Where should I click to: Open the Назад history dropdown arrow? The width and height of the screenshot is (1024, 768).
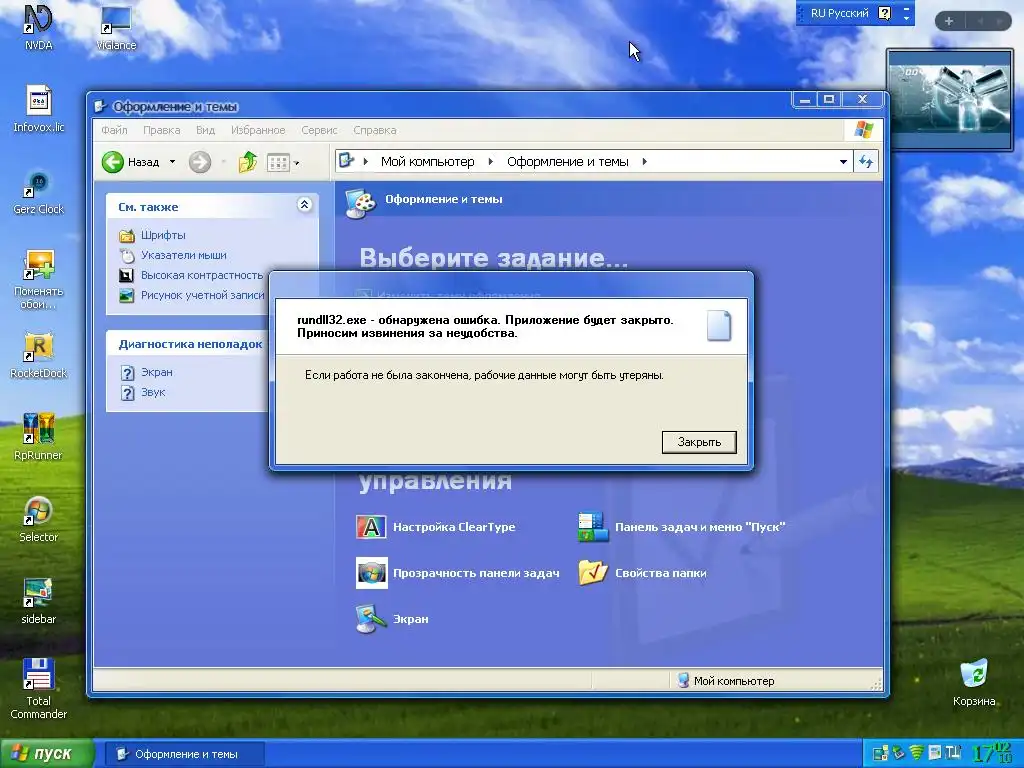(172, 162)
